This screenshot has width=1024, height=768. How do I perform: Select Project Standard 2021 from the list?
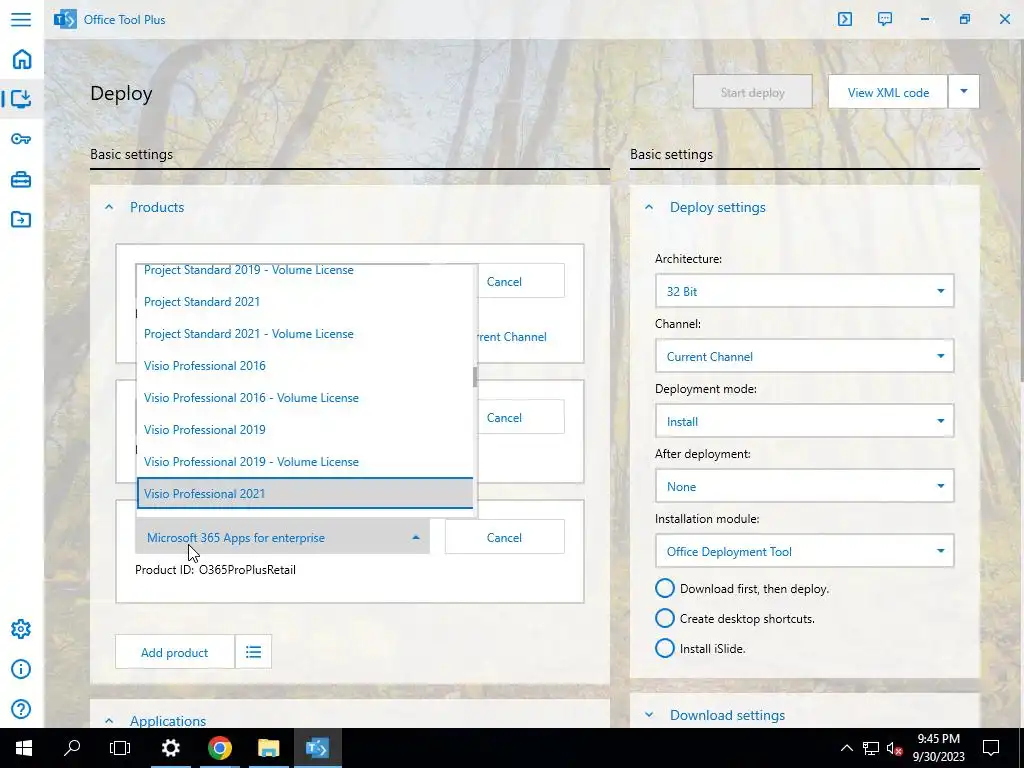304,302
